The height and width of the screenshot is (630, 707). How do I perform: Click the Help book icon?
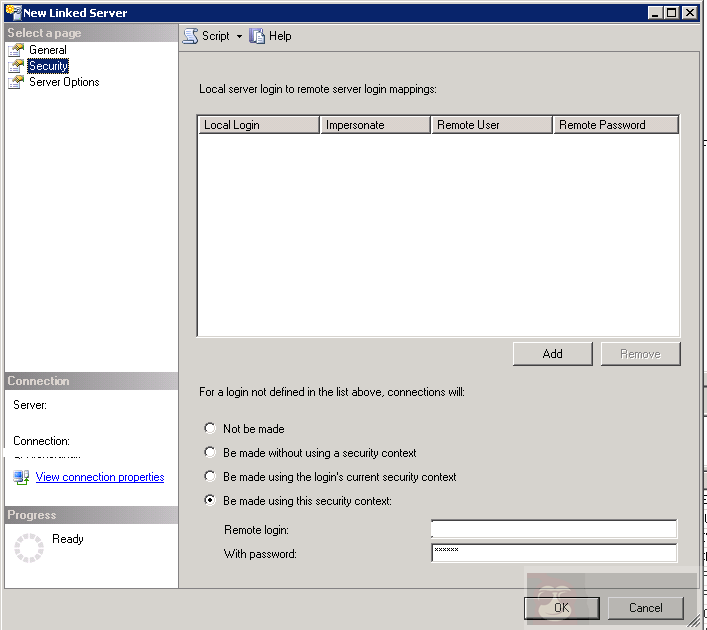click(x=257, y=36)
